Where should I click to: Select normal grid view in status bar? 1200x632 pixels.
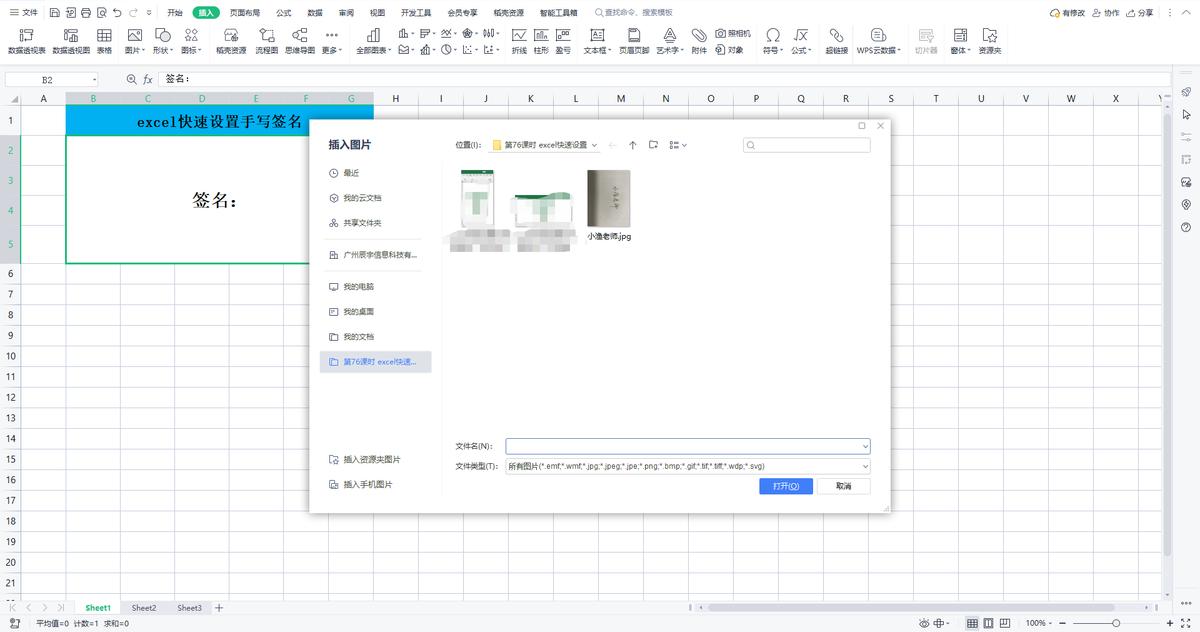click(x=972, y=623)
